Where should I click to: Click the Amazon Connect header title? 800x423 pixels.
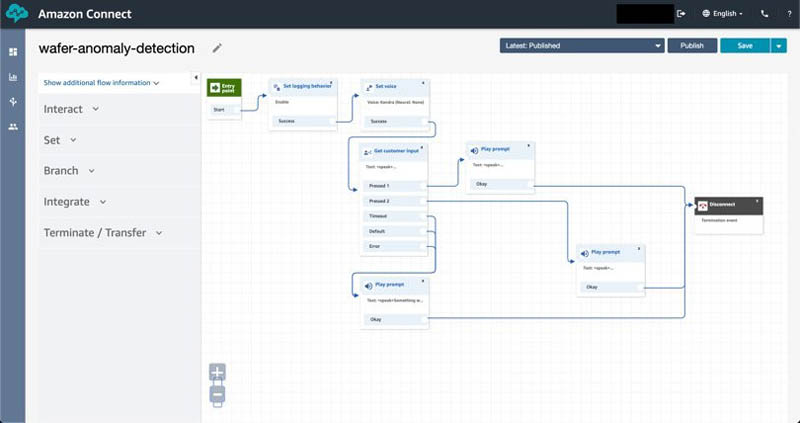pos(85,14)
